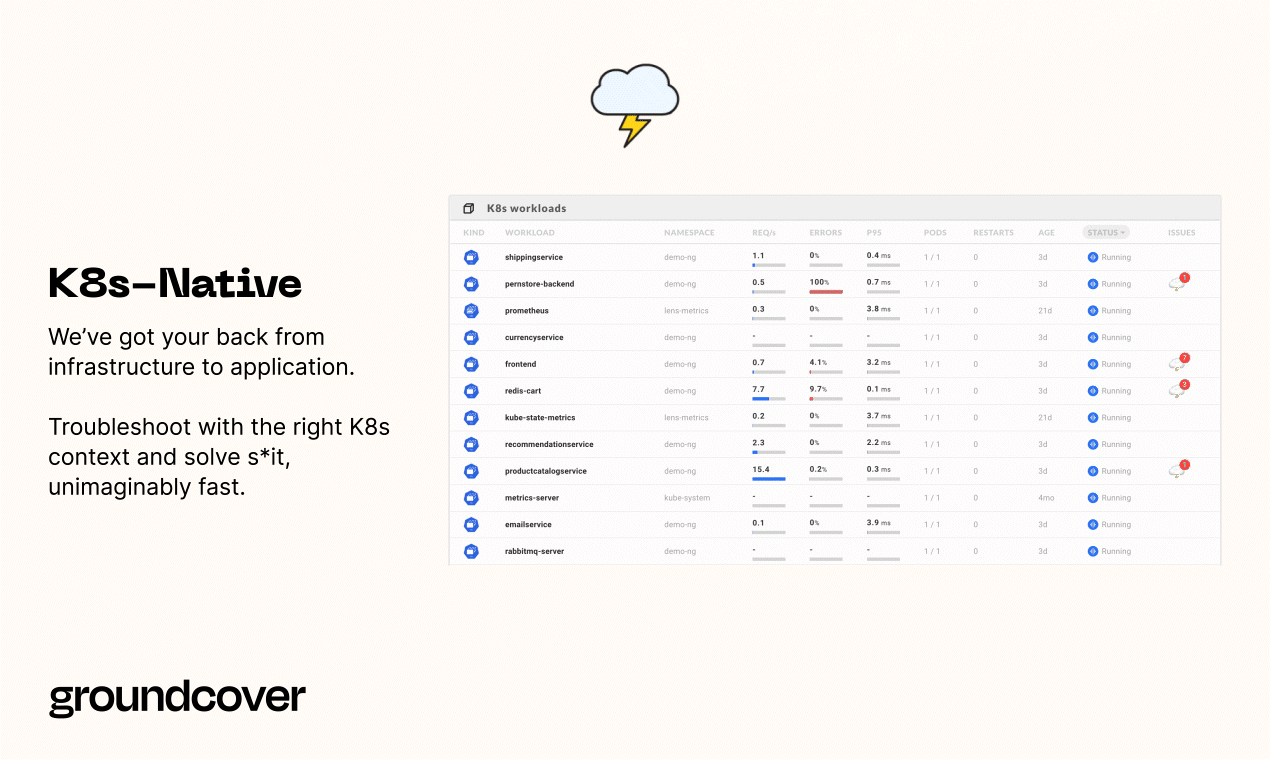This screenshot has width=1270, height=760.
Task: Click the kube-system namespace cell
Action: pyautogui.click(x=687, y=497)
